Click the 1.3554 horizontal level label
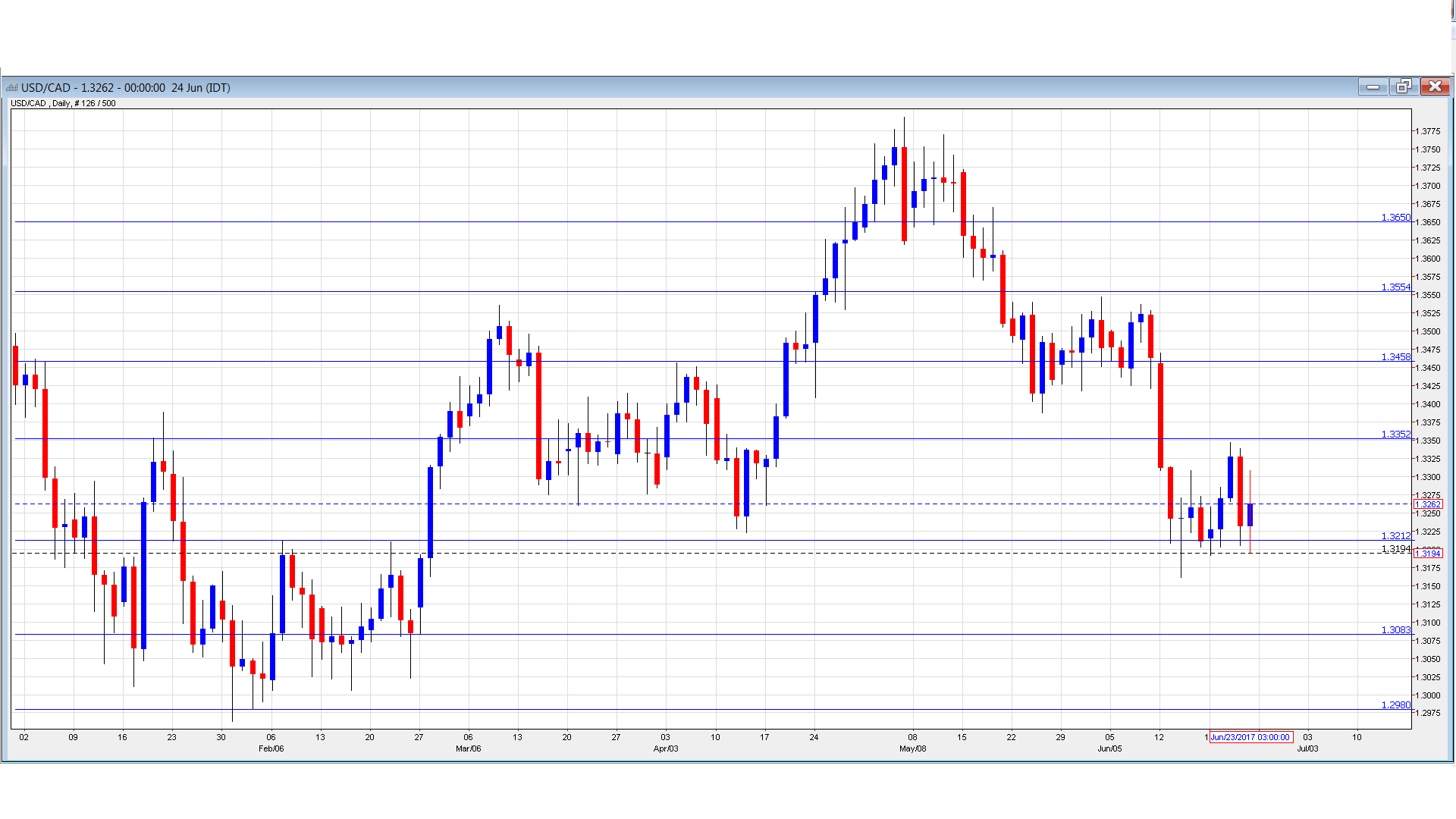This screenshot has width=1456, height=819. pos(1395,287)
